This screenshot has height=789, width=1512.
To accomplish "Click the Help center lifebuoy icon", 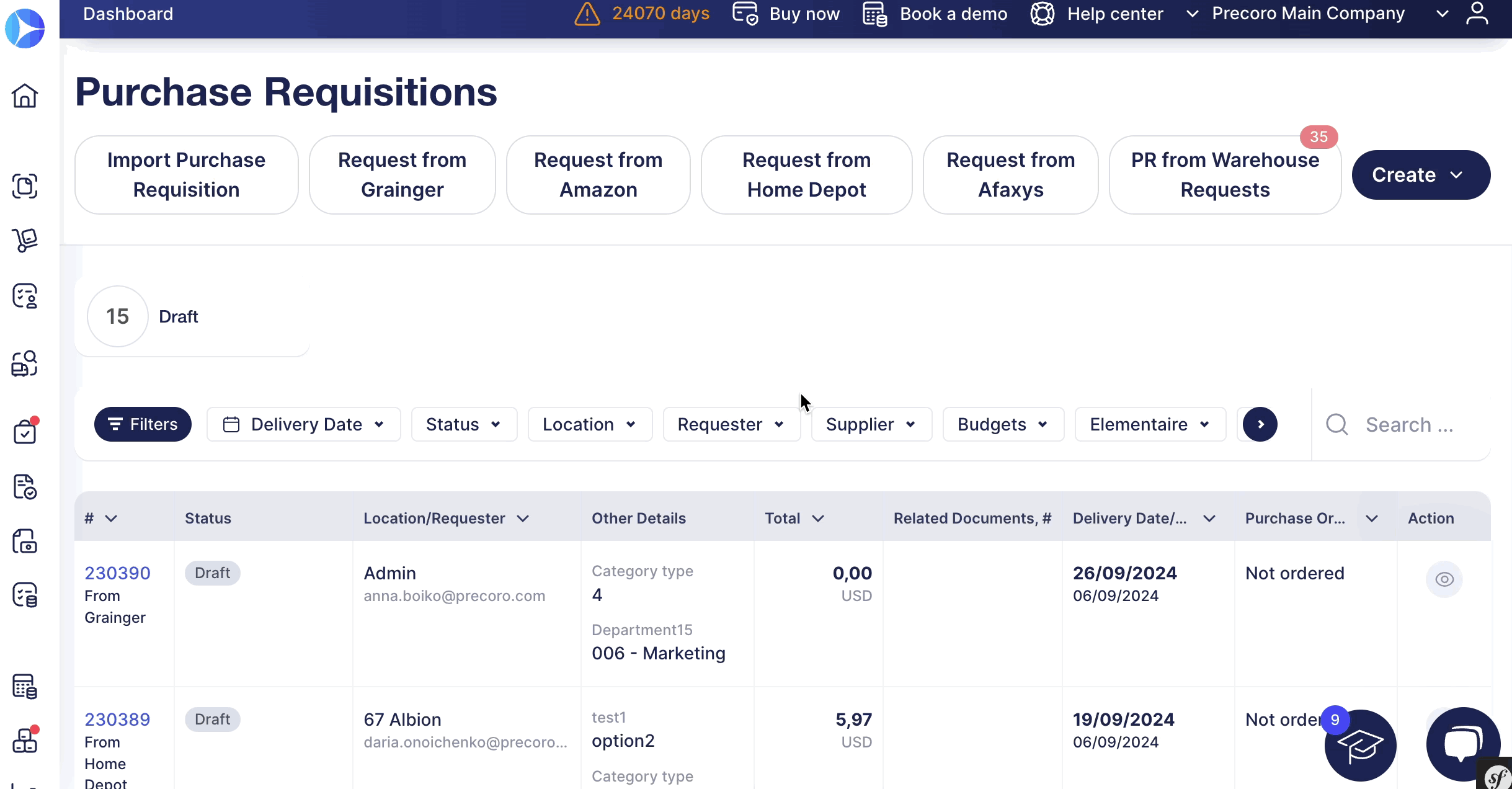I will tap(1043, 14).
